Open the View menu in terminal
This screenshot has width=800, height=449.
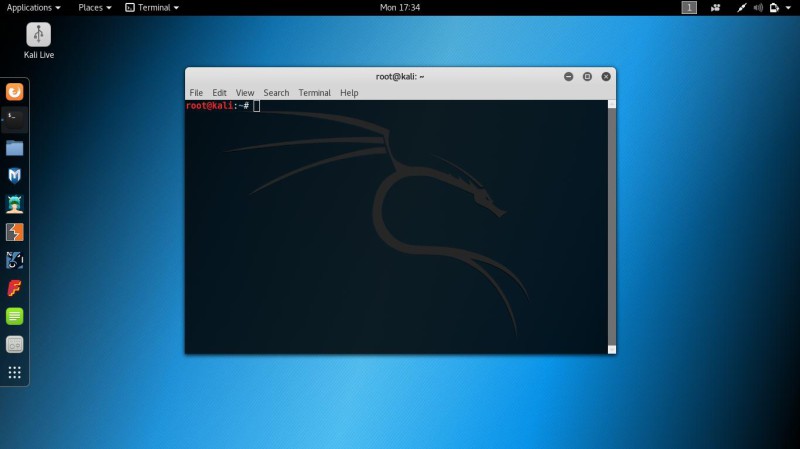tap(245, 93)
